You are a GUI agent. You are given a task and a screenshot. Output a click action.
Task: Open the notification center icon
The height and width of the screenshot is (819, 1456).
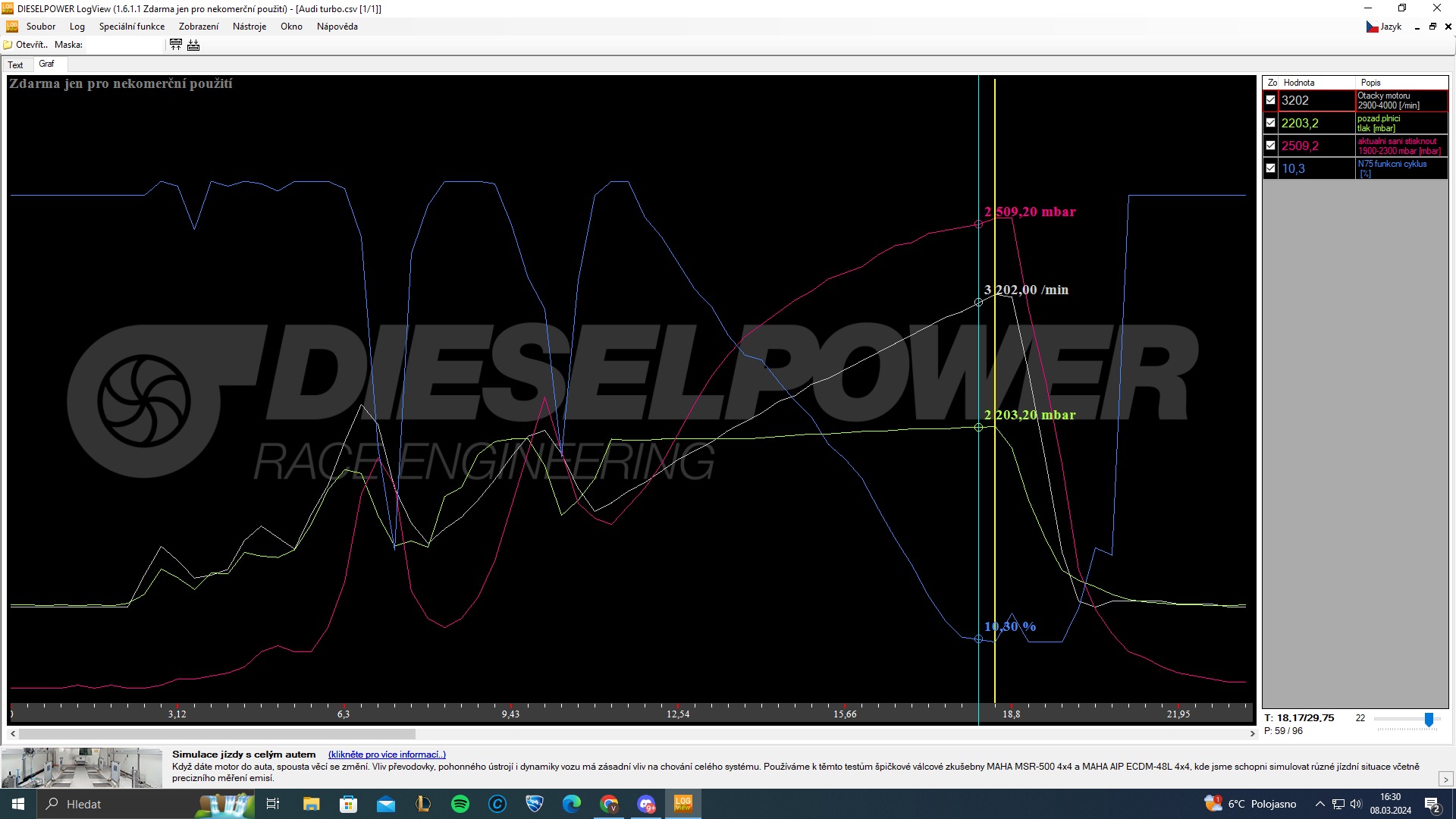point(1432,805)
